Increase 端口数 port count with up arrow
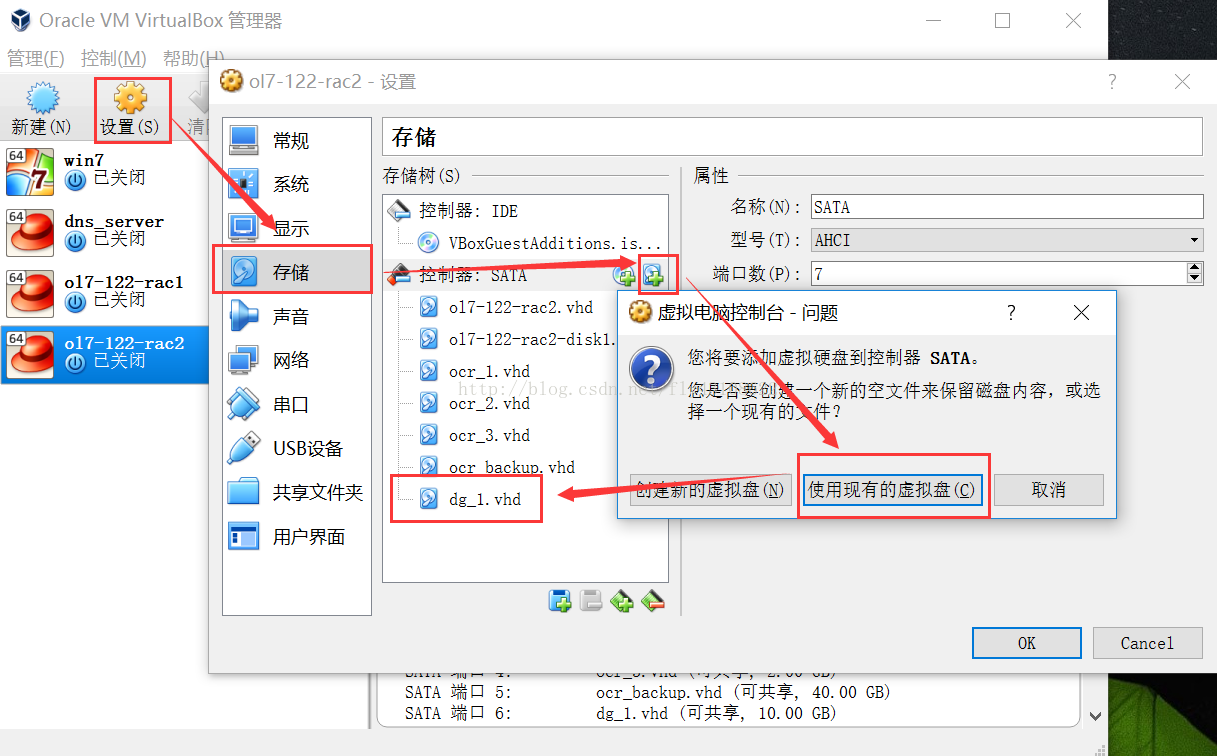This screenshot has width=1217, height=756. point(1194,267)
